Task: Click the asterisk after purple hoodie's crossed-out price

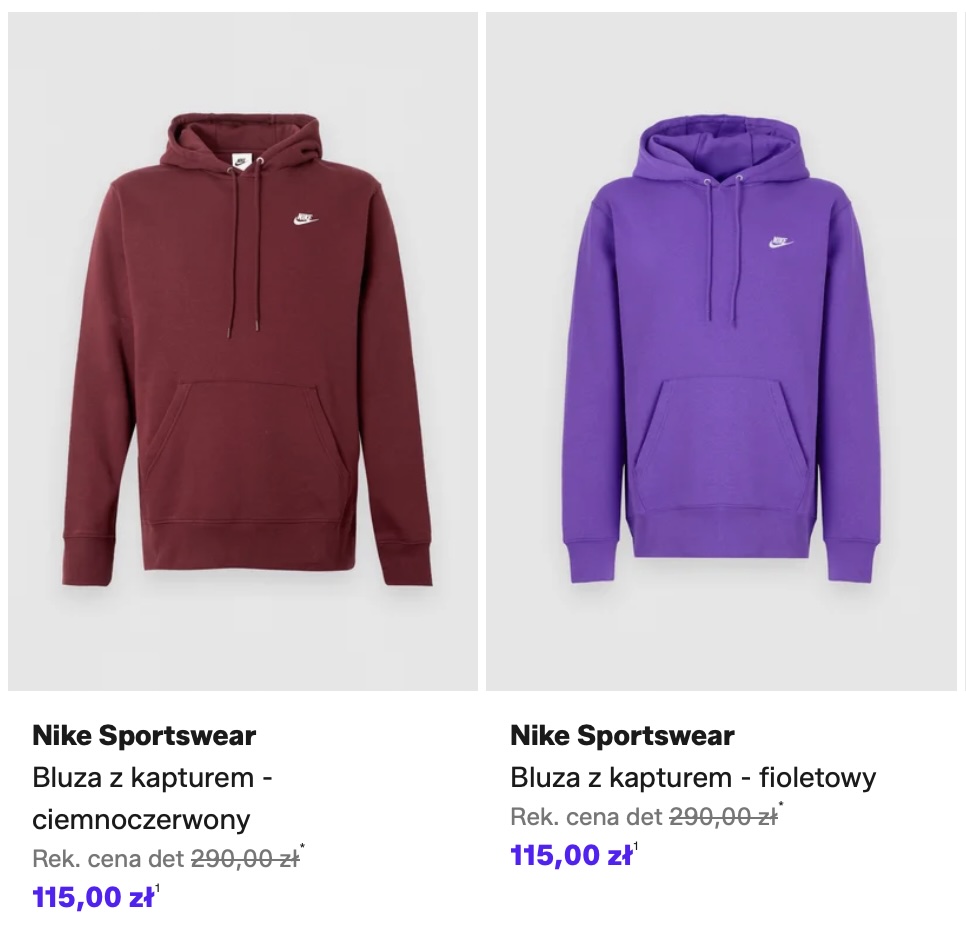Action: 781,806
